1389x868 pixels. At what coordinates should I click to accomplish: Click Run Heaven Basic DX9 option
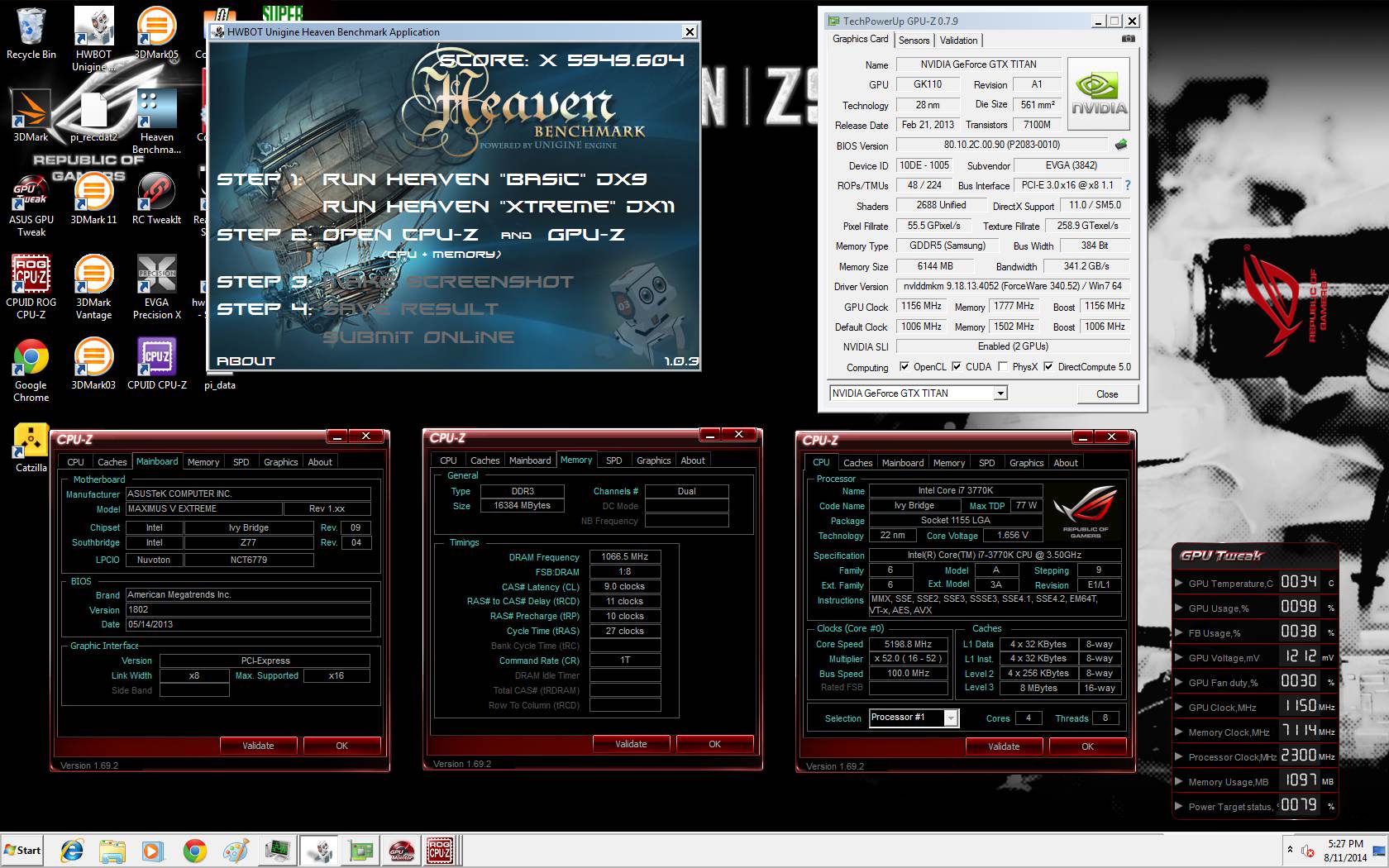point(484,179)
